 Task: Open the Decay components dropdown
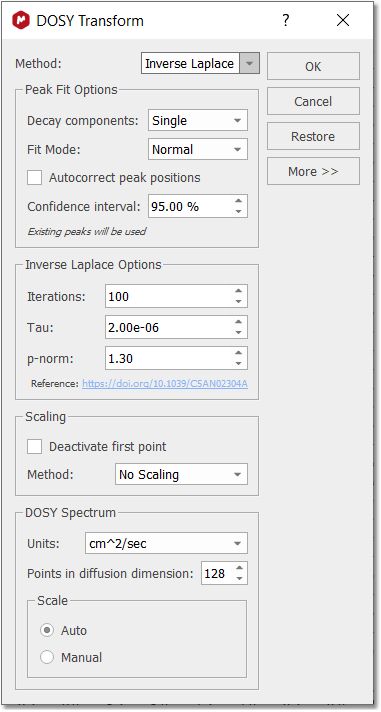(x=198, y=120)
